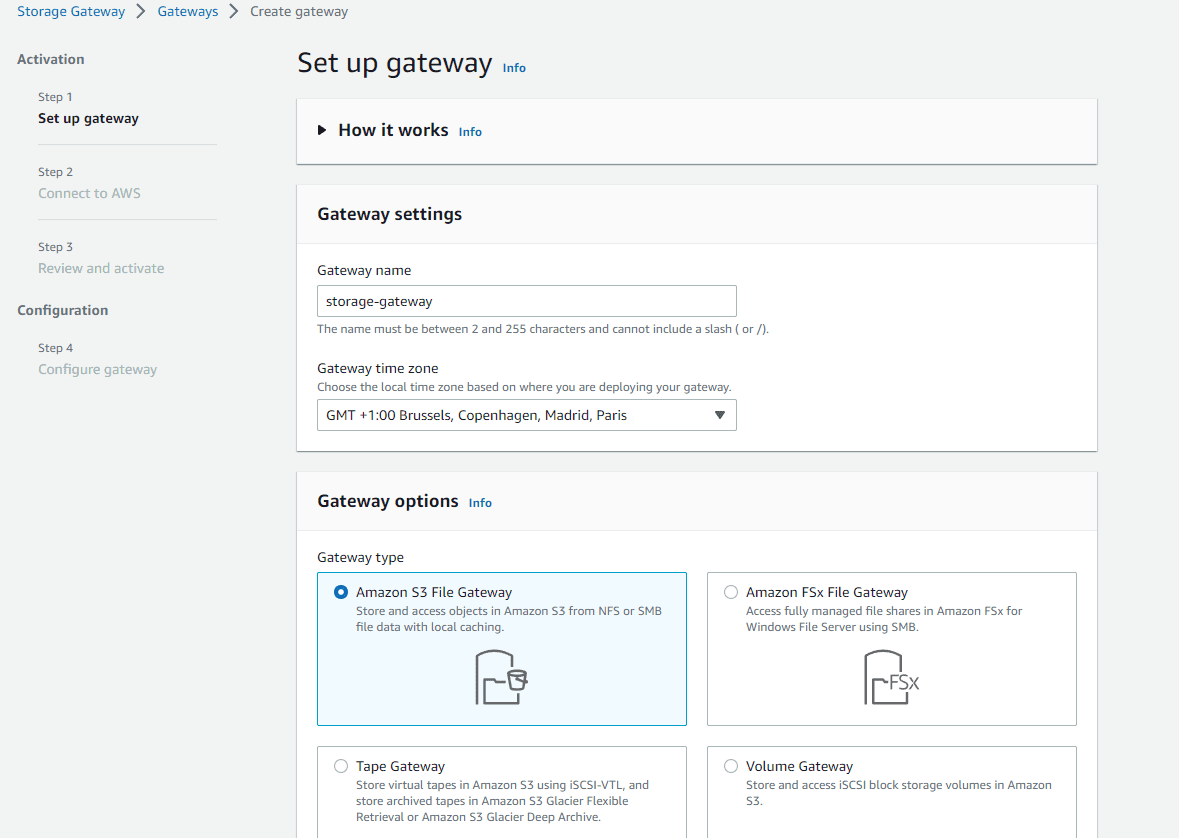Viewport: 1179px width, 838px height.
Task: Click breadcrumb chevron after Gateways
Action: (234, 12)
